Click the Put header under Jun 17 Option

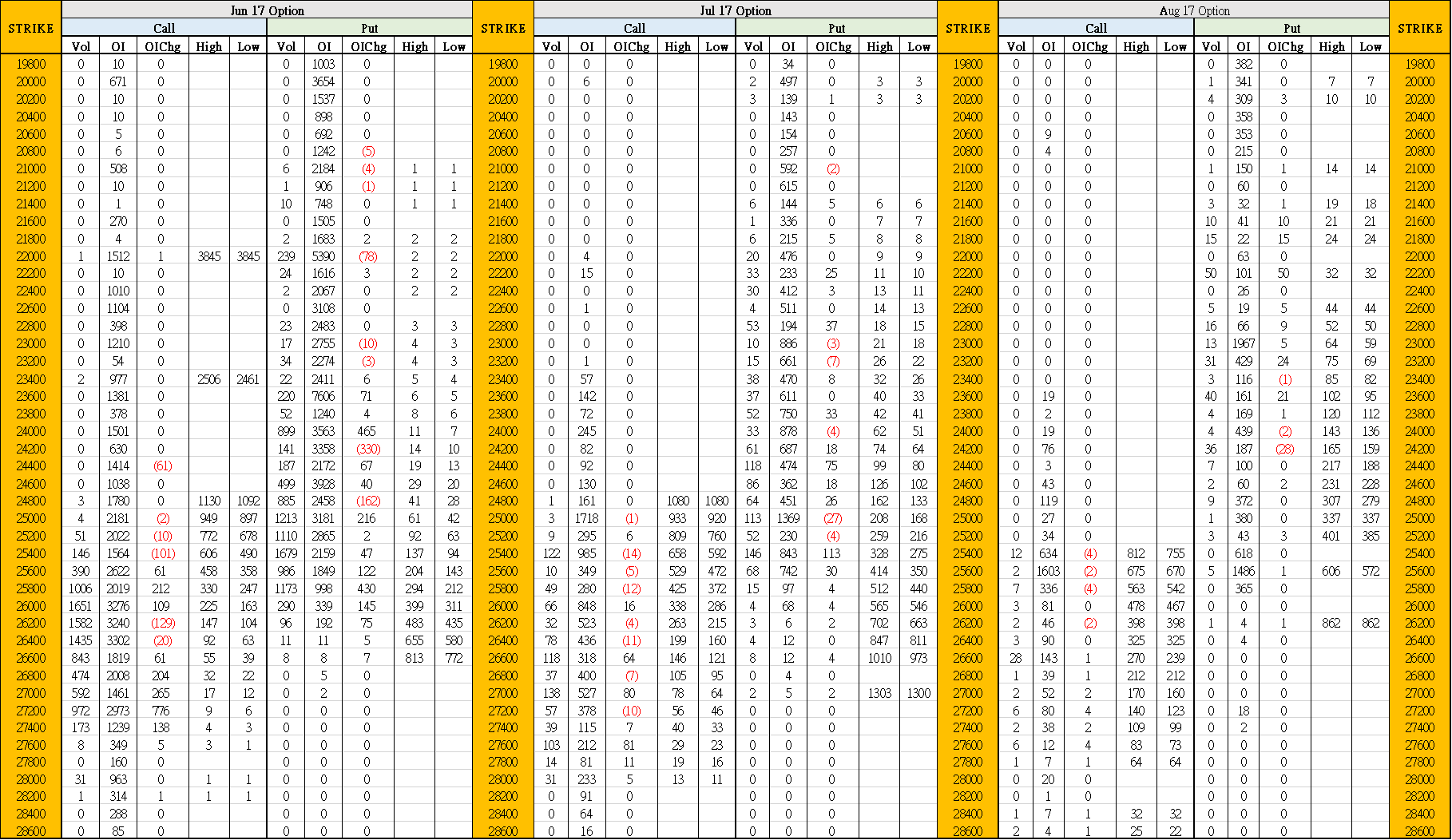(369, 28)
